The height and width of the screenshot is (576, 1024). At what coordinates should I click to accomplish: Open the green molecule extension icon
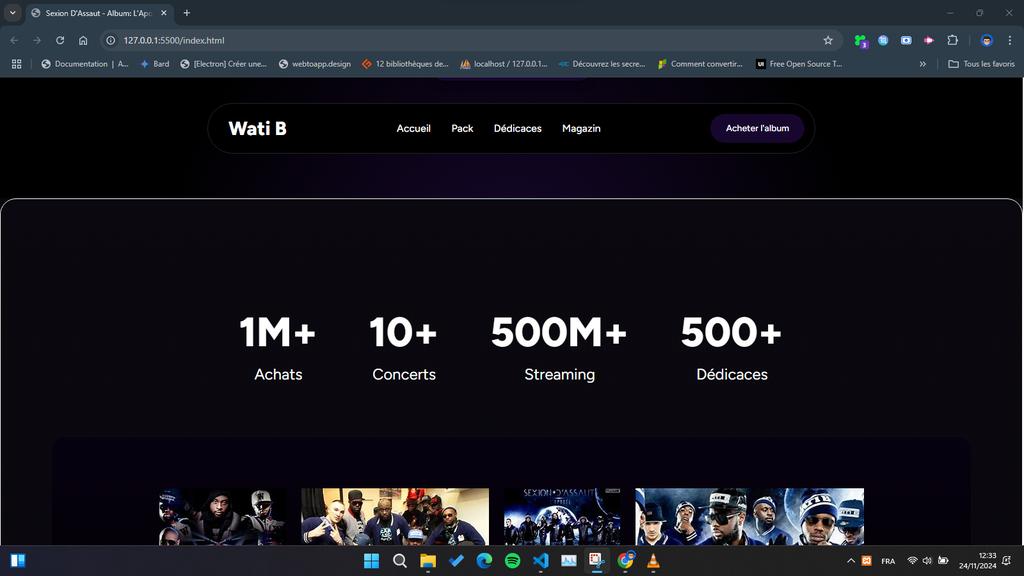[x=861, y=40]
